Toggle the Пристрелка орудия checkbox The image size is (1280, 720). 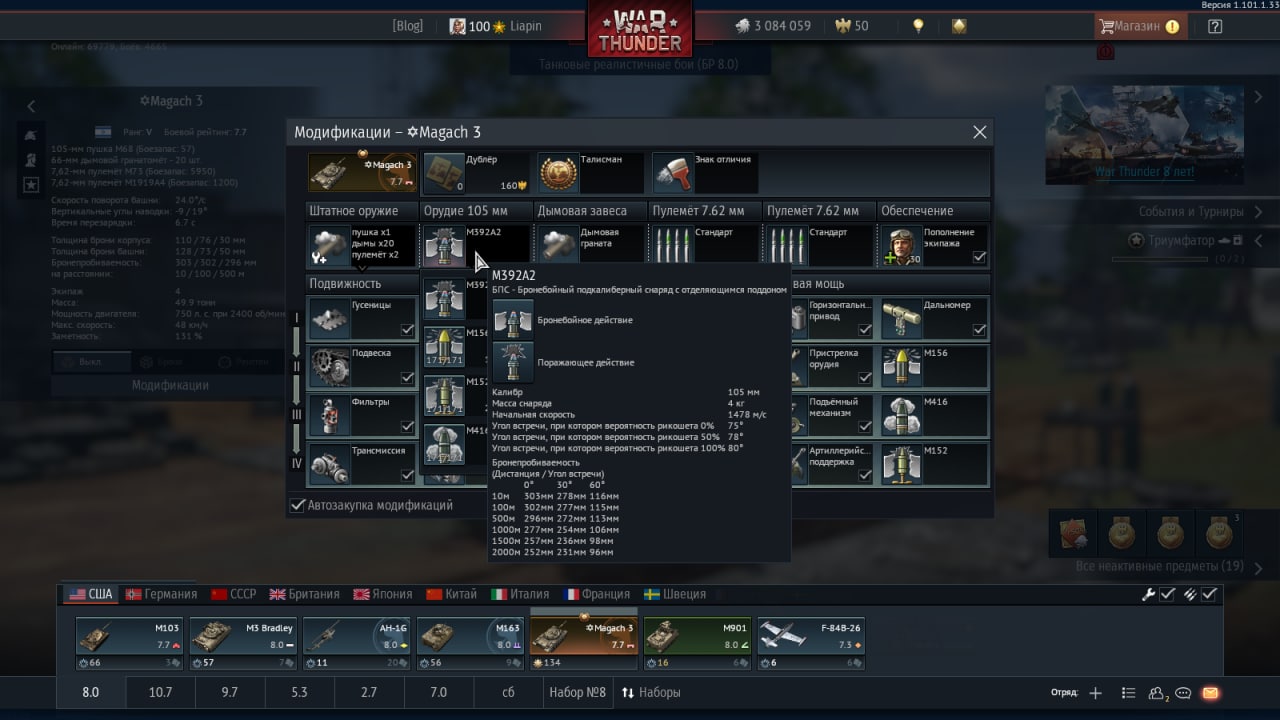point(865,378)
